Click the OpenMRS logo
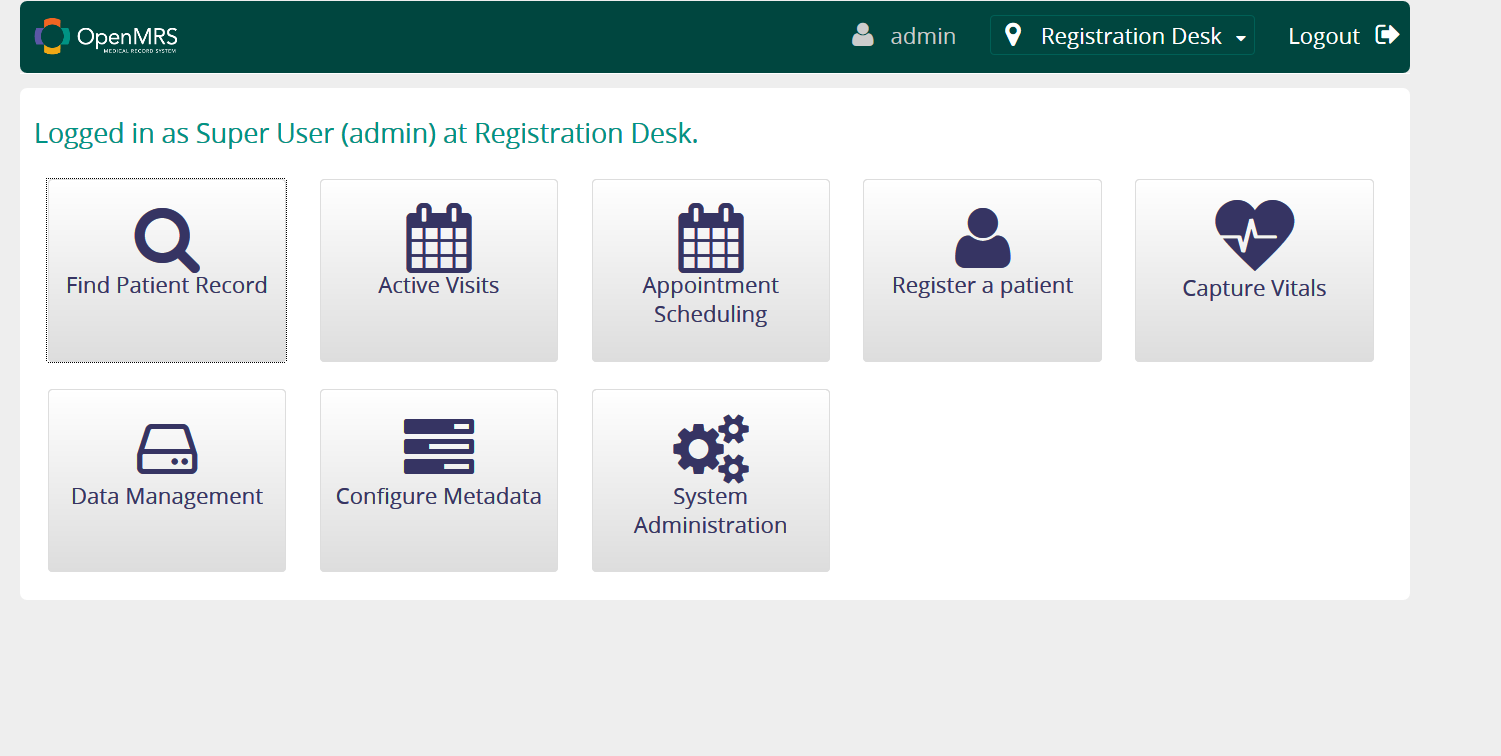 coord(106,37)
